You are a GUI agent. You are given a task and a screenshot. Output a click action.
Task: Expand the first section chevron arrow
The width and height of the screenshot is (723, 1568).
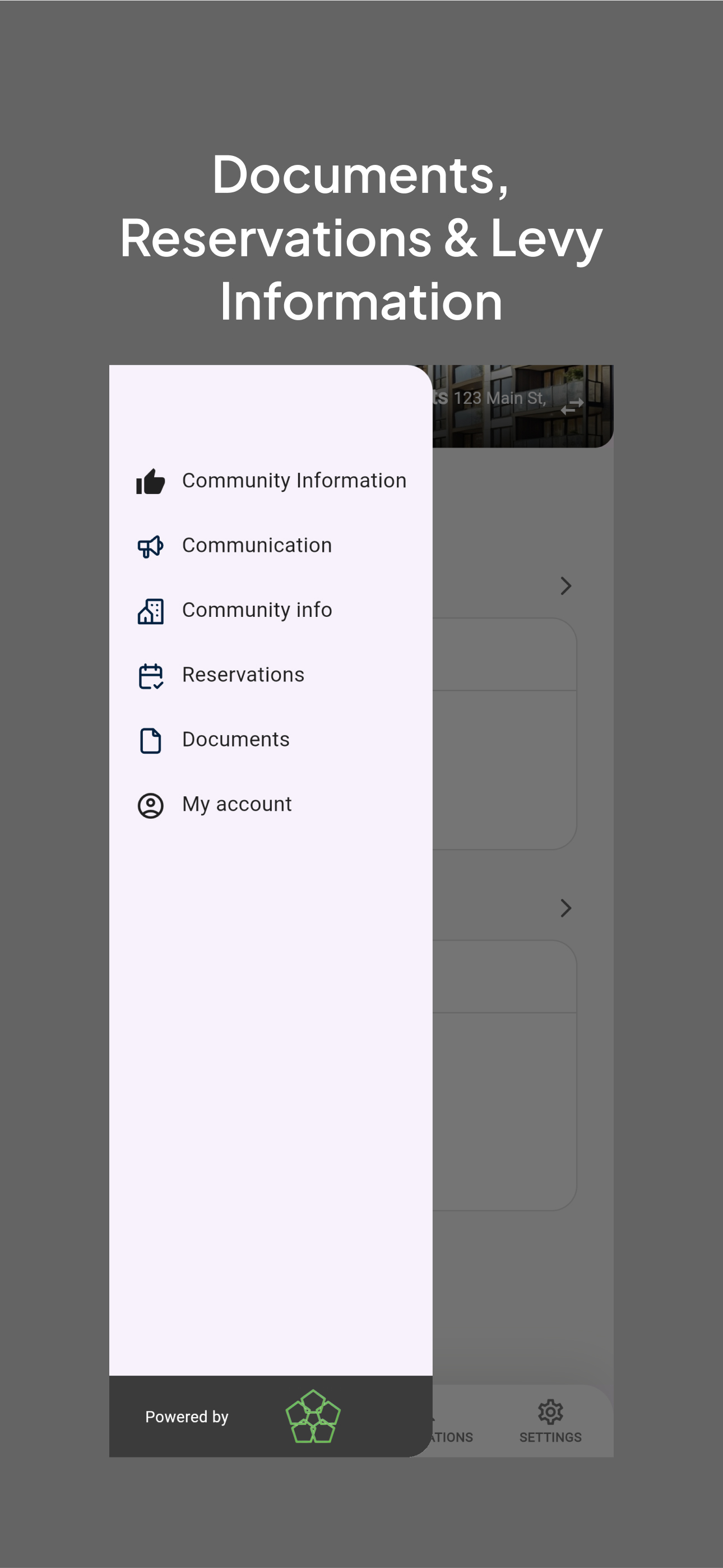coord(566,585)
